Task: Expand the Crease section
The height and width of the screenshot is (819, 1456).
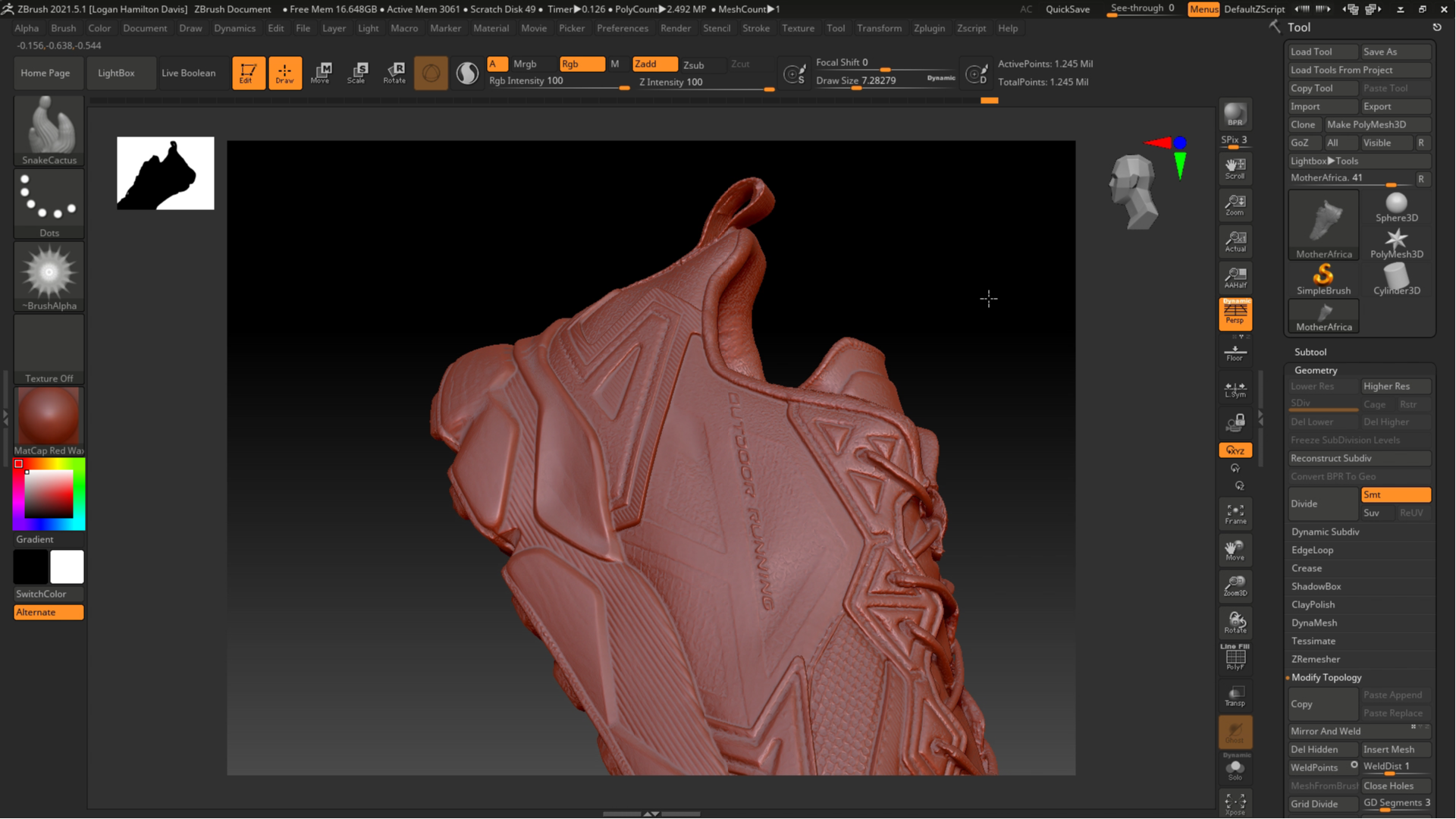Action: point(1307,568)
